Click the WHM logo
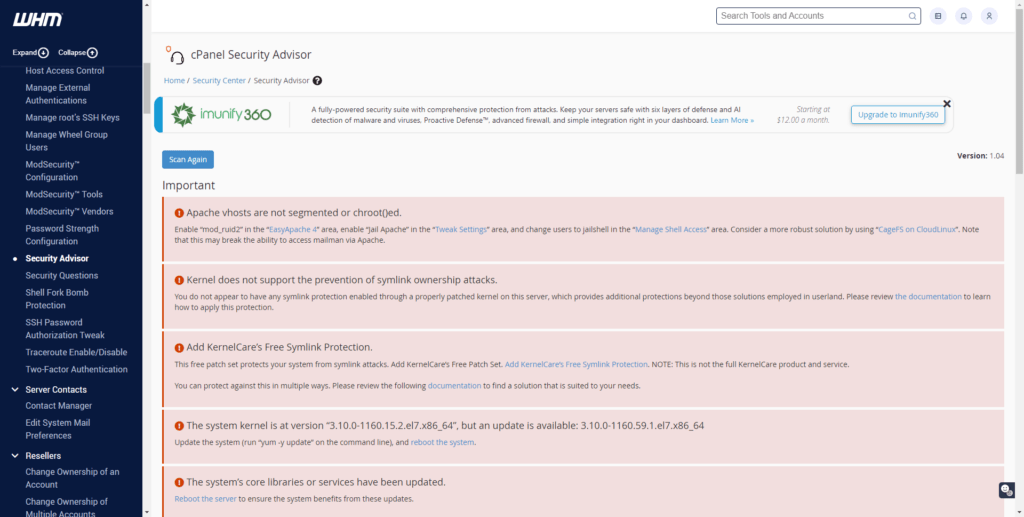The image size is (1024, 517). click(38, 20)
